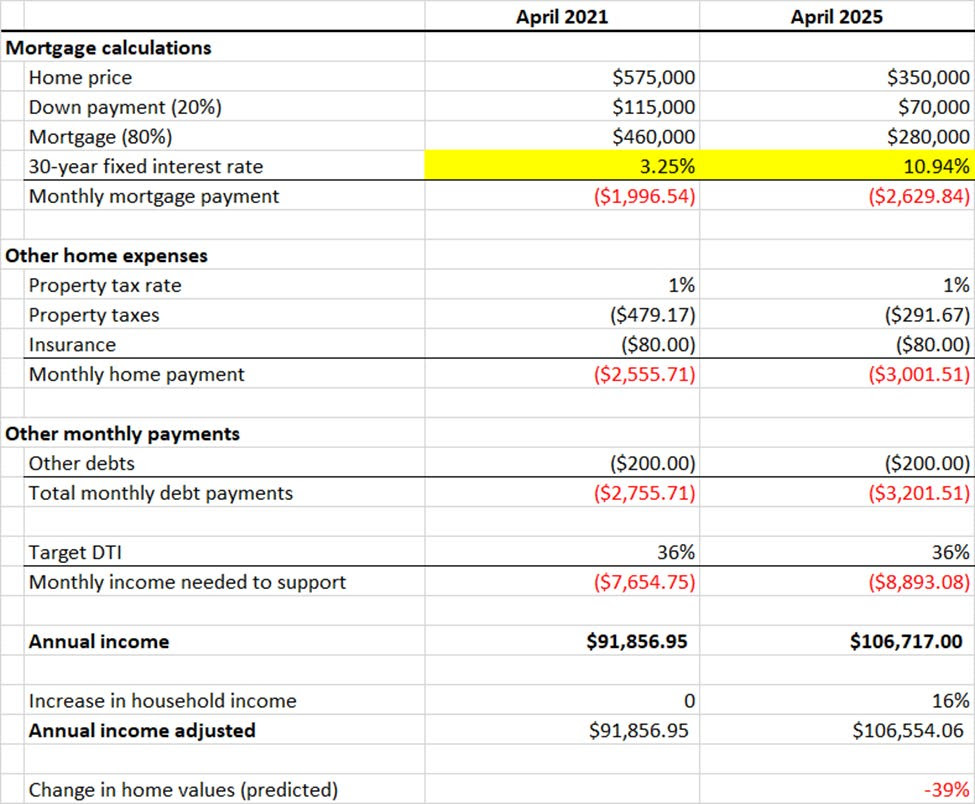The width and height of the screenshot is (975, 804).
Task: Select the Insurance row label cell
Action: click(x=72, y=345)
